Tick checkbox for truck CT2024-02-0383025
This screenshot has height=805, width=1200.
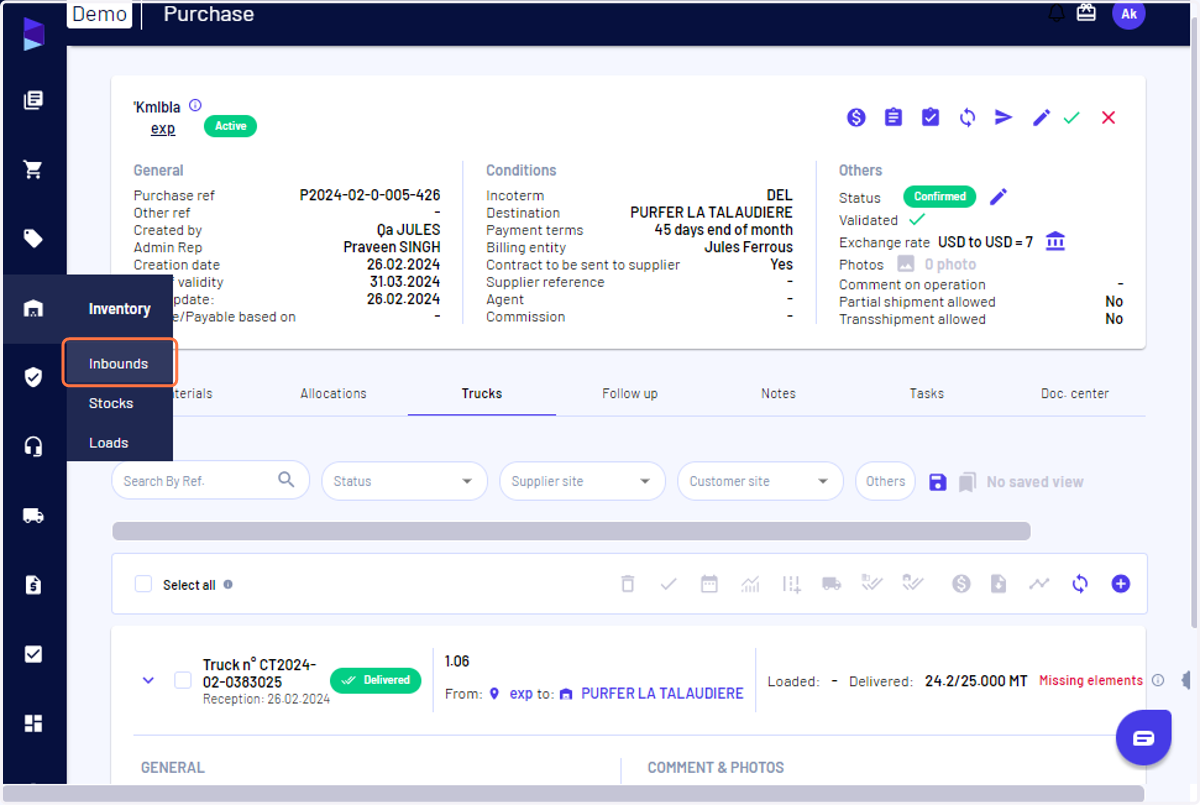[x=183, y=680]
